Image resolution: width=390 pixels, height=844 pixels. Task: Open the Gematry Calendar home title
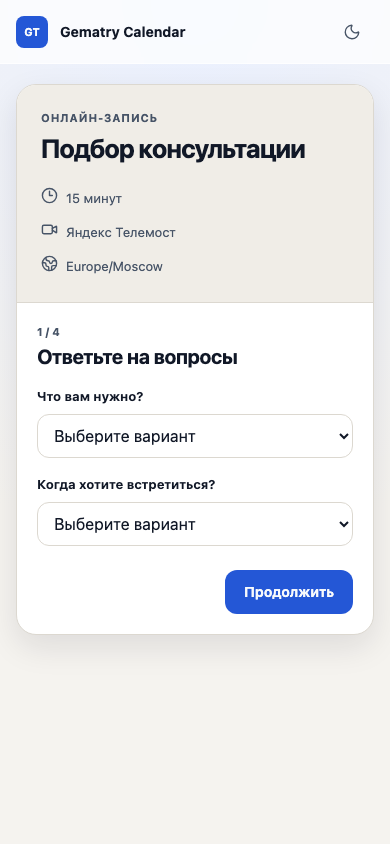click(x=123, y=32)
